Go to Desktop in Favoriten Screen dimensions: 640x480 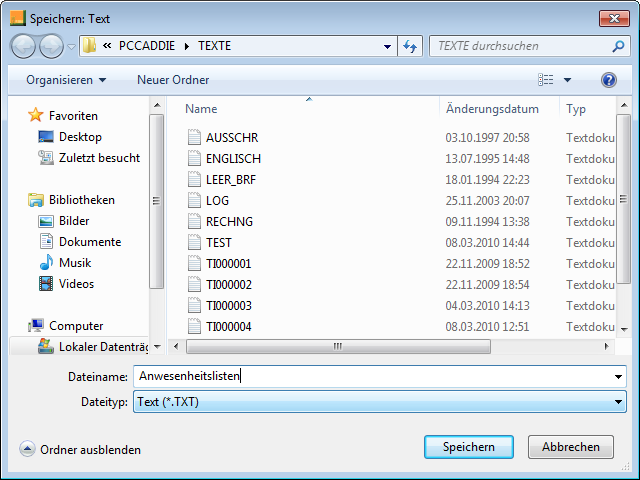coord(80,137)
